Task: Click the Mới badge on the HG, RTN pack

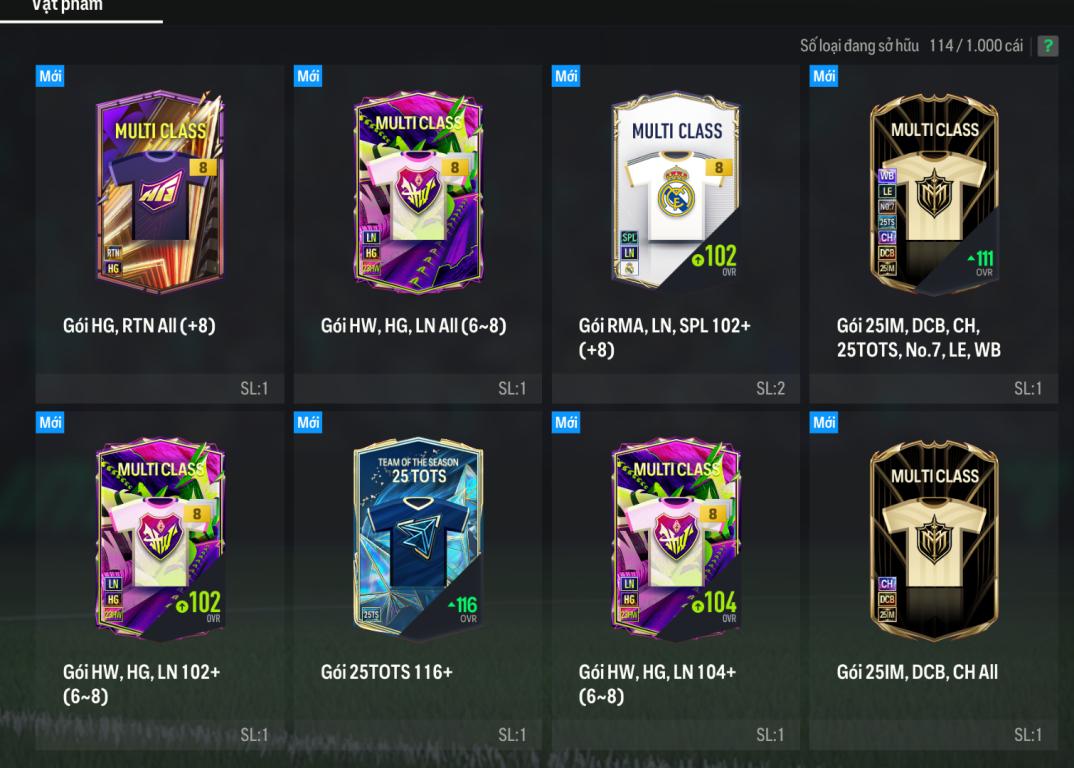Action: pyautogui.click(x=50, y=76)
